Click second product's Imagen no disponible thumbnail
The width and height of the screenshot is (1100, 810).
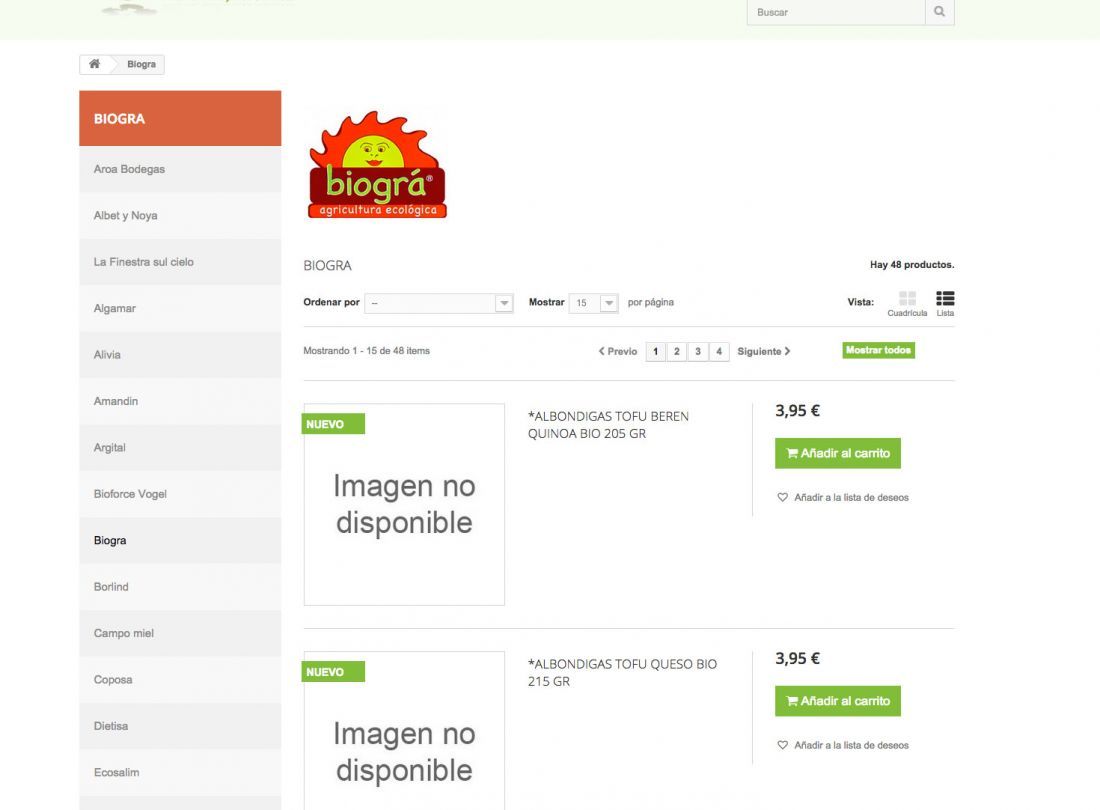click(x=404, y=731)
